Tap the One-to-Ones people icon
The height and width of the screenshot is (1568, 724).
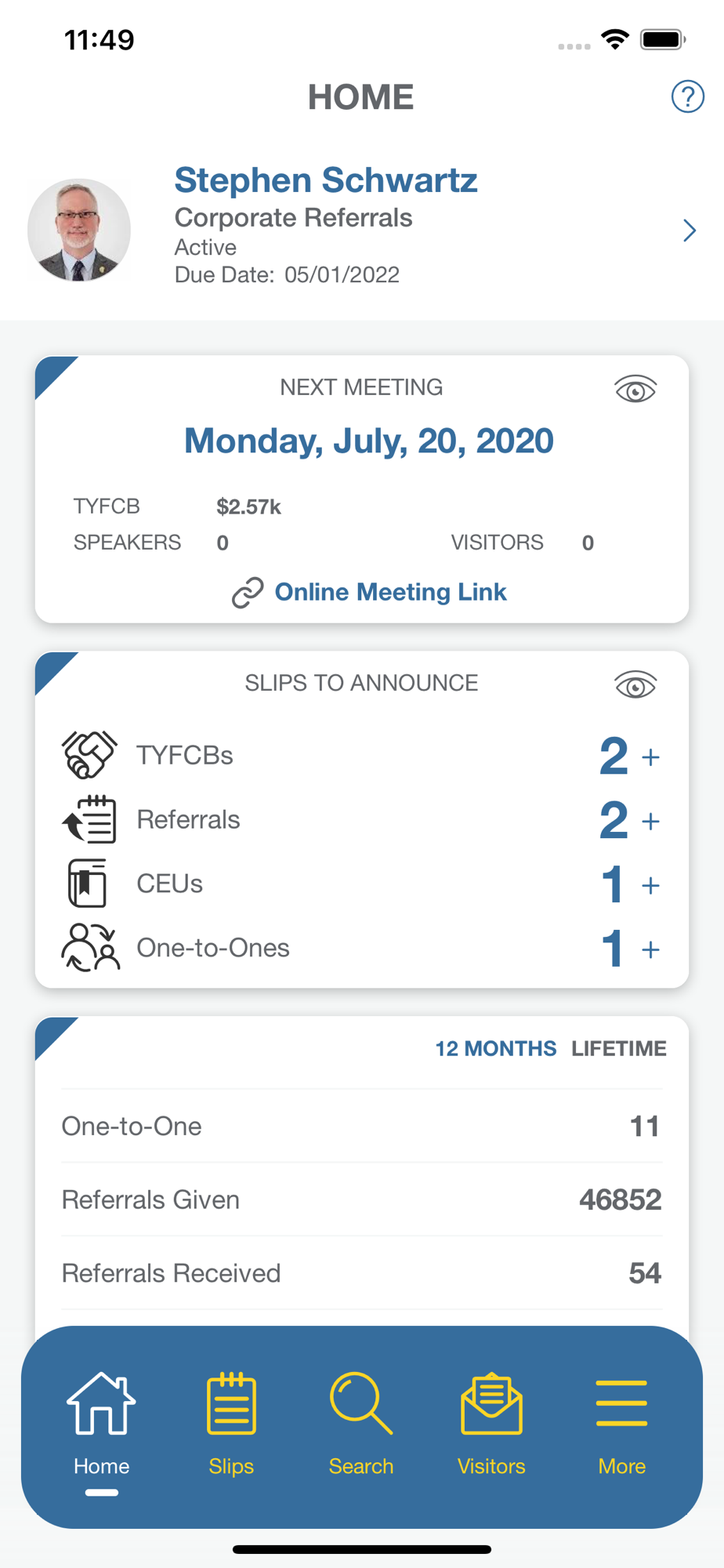click(90, 948)
